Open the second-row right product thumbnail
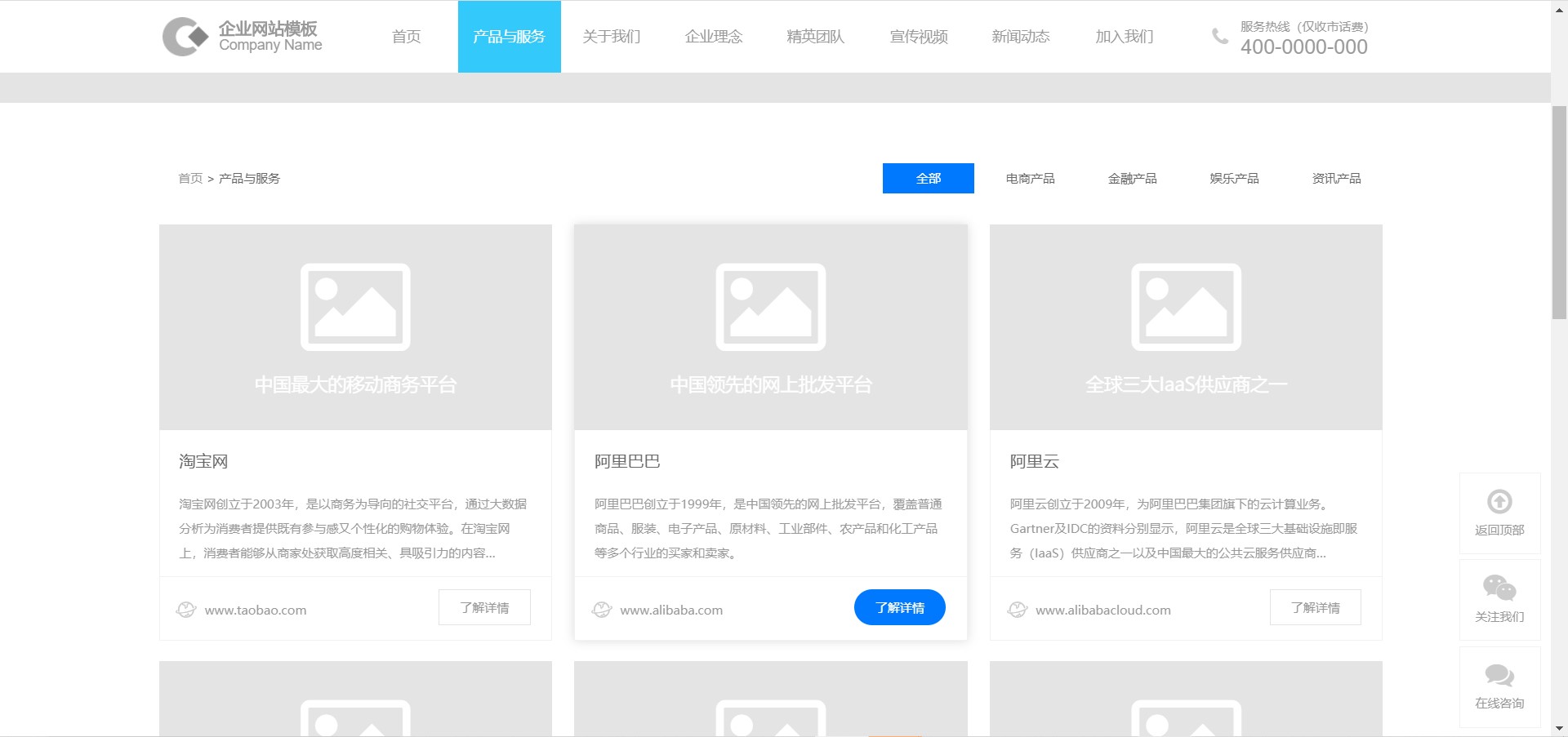1568x737 pixels. [1186, 699]
